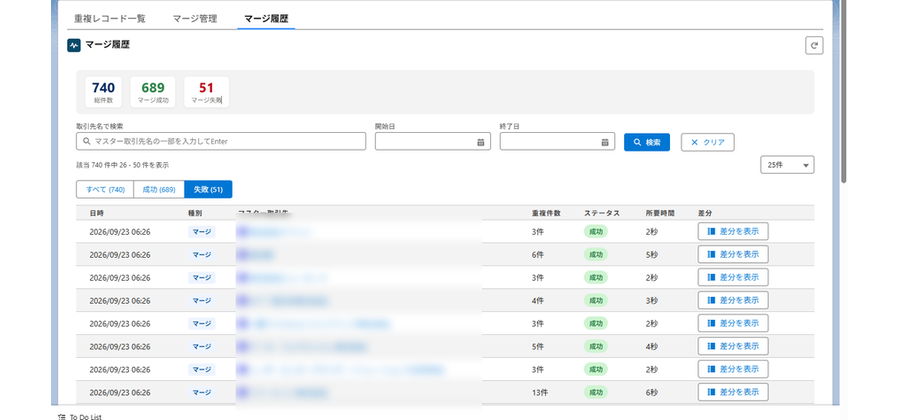Focus the 取引先名で検索 input field
The image size is (900, 420).
coord(221,141)
